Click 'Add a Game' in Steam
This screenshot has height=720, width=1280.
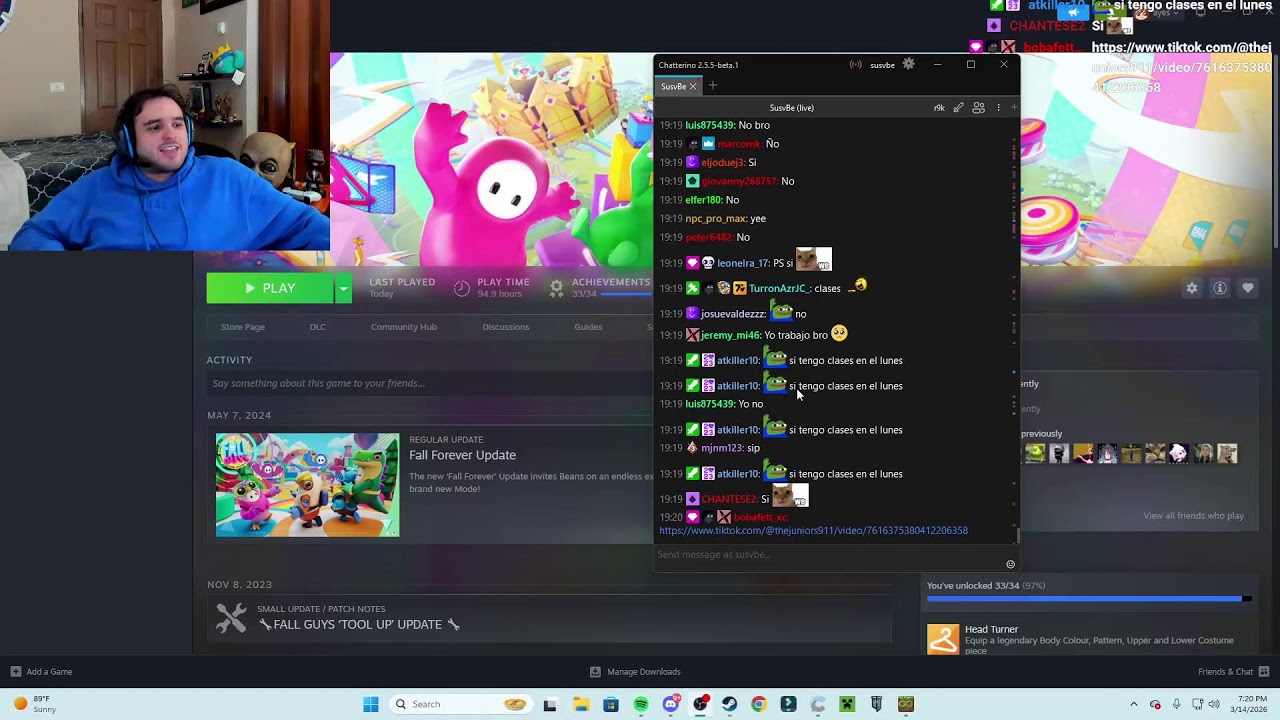click(41, 672)
